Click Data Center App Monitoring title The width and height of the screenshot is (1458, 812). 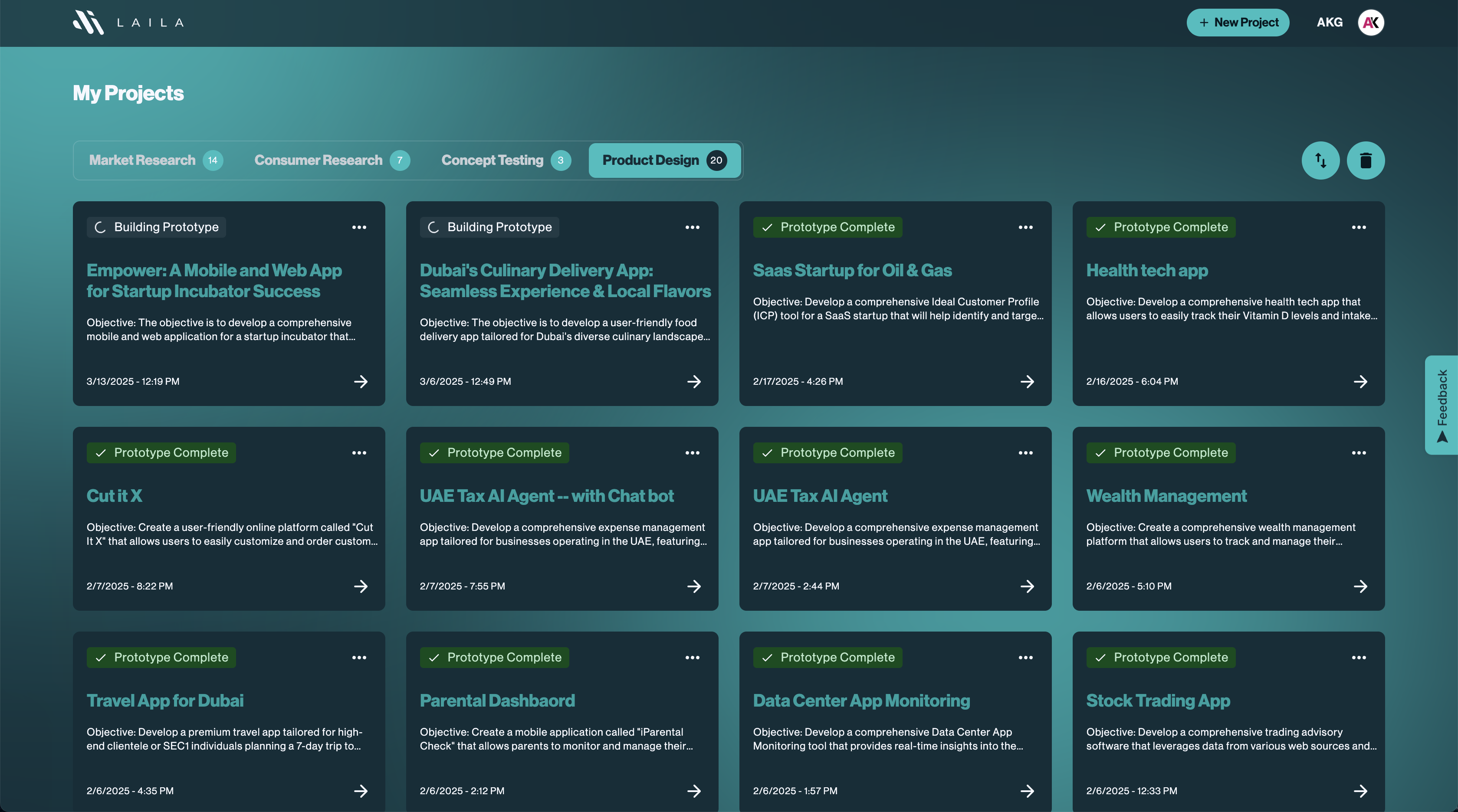pyautogui.click(x=861, y=701)
